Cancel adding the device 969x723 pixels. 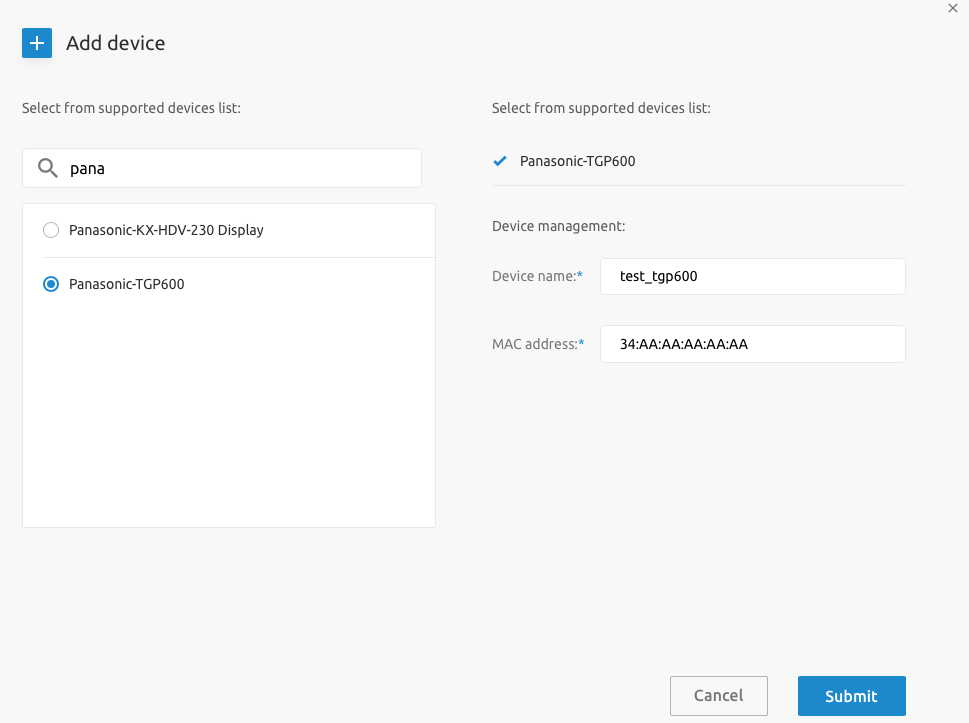pyautogui.click(x=719, y=696)
